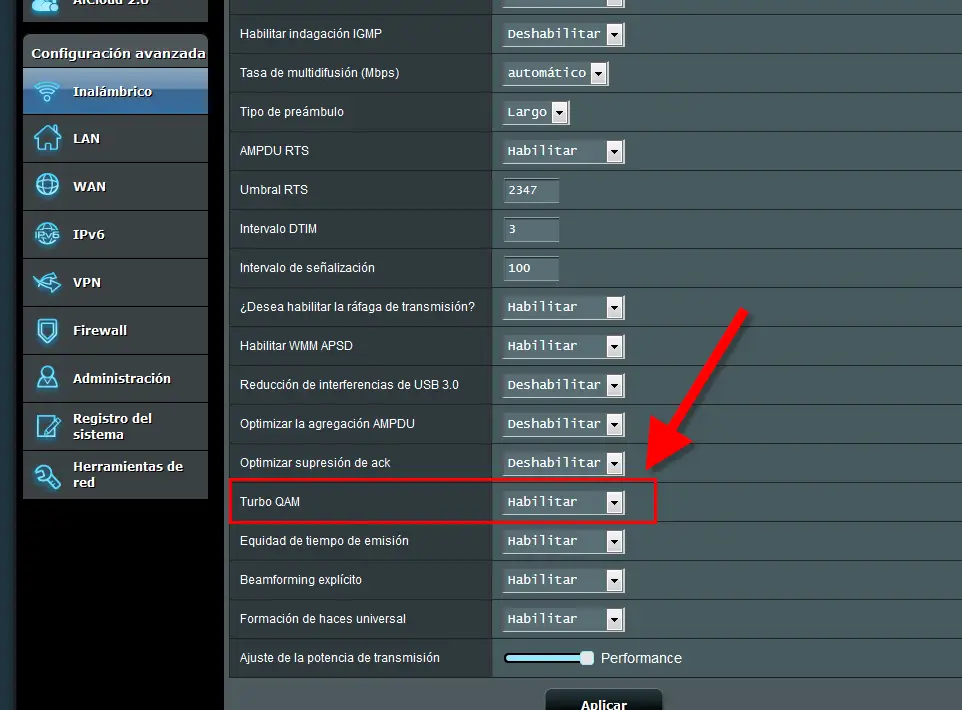The height and width of the screenshot is (710, 962).
Task: Go to the LAN menu entry
Action: (115, 139)
